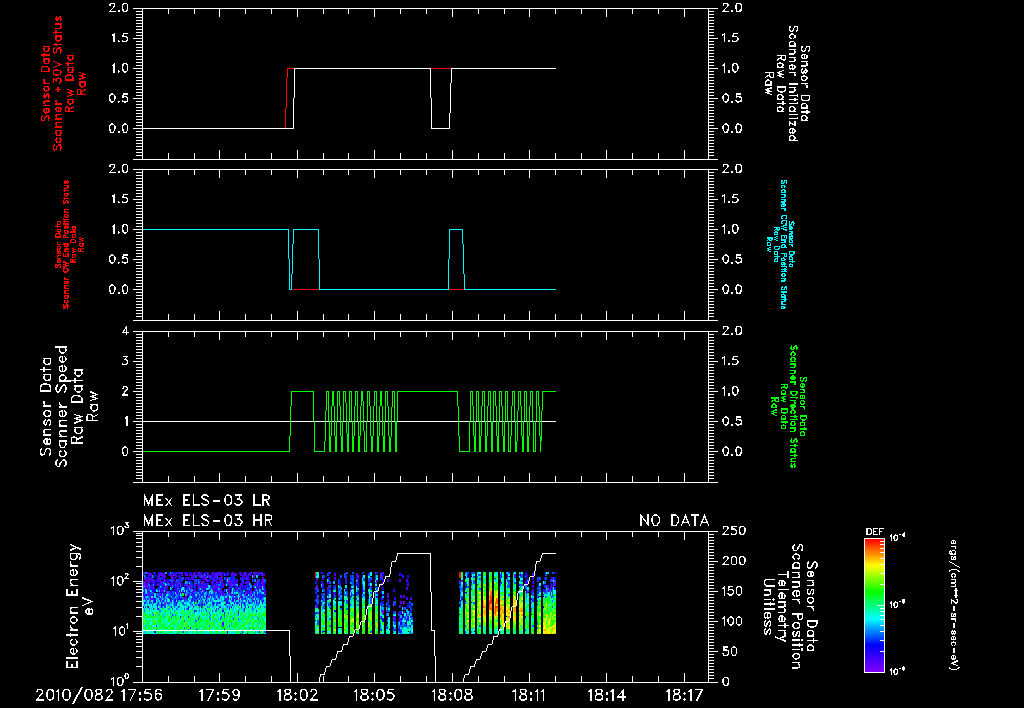Image resolution: width=1024 pixels, height=708 pixels.
Task: Click the spectrogram block starting at 17:56
Action: pyautogui.click(x=204, y=603)
